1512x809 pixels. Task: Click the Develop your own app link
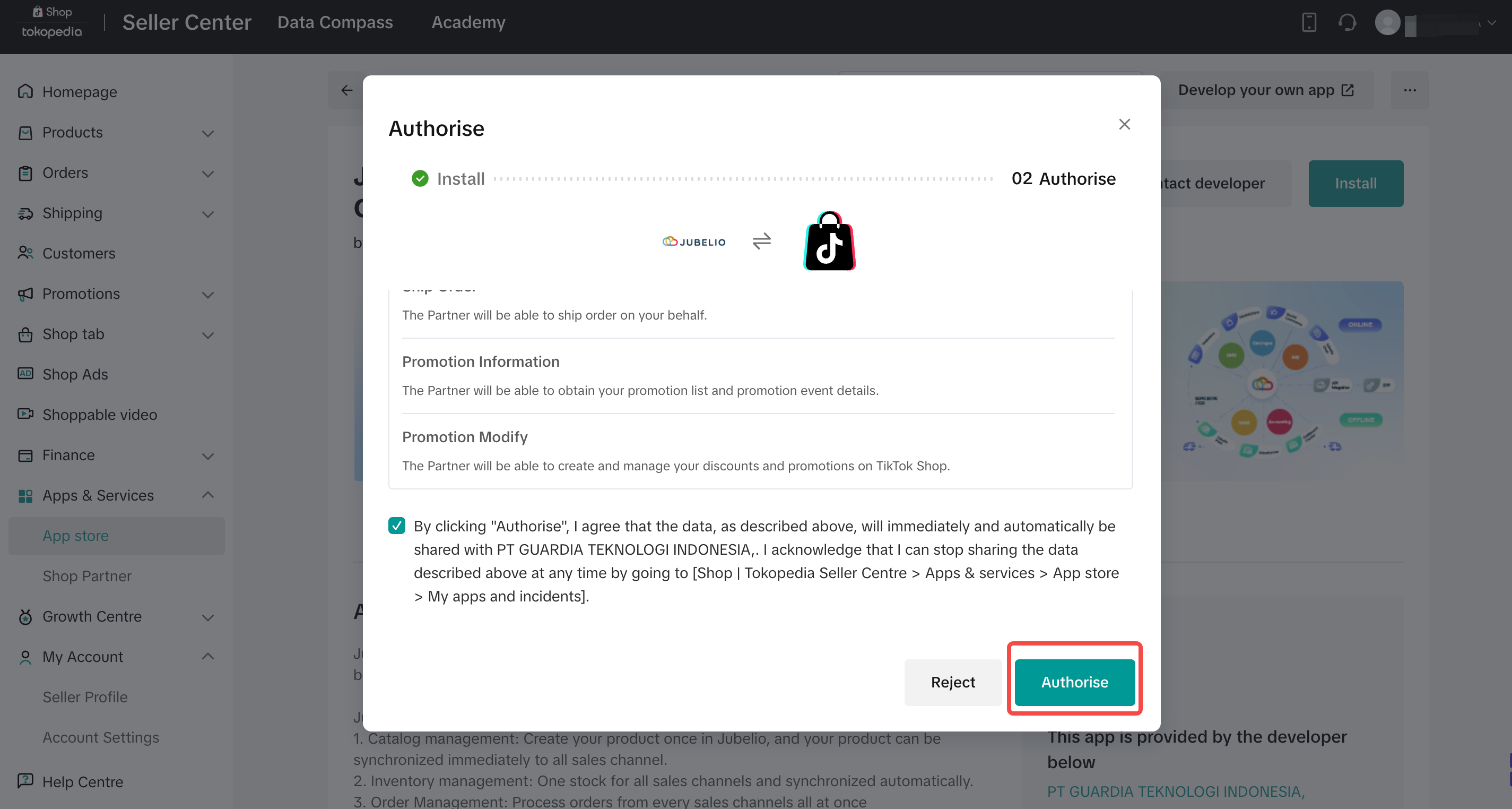[1266, 90]
